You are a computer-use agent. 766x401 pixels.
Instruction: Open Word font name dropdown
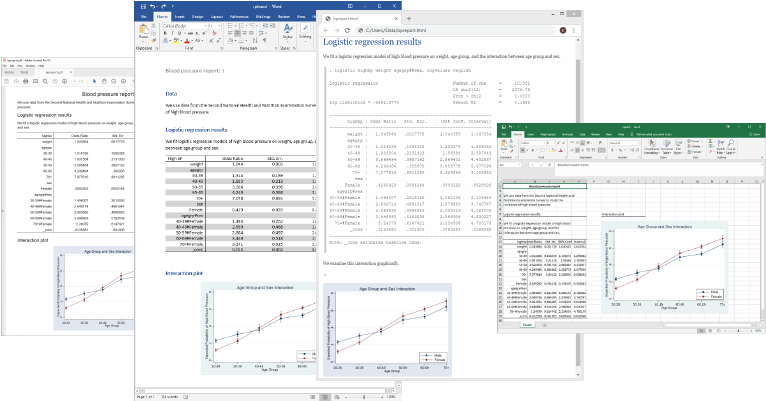tap(206, 25)
